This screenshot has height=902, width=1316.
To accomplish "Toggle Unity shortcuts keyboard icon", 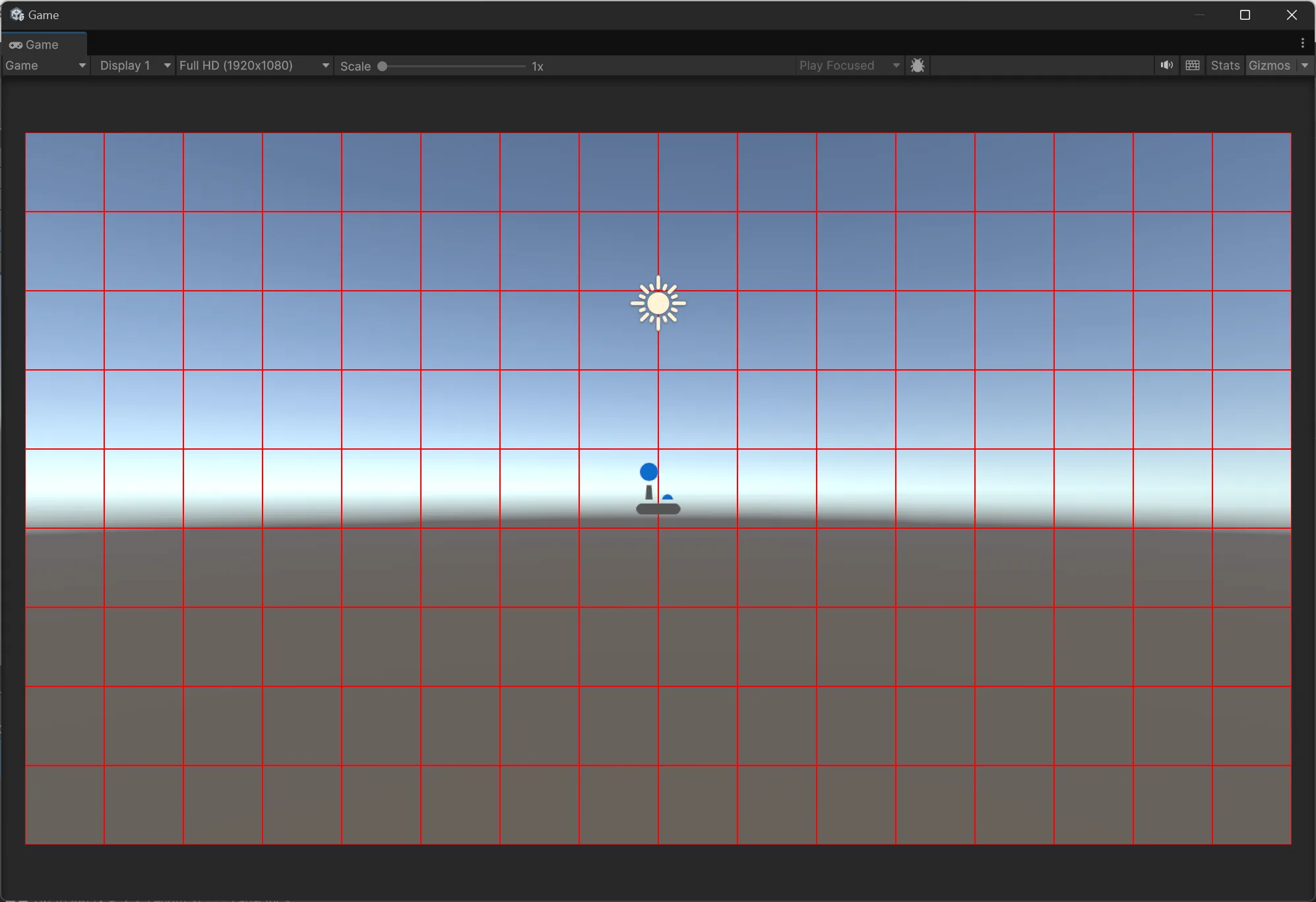I will 1192,65.
